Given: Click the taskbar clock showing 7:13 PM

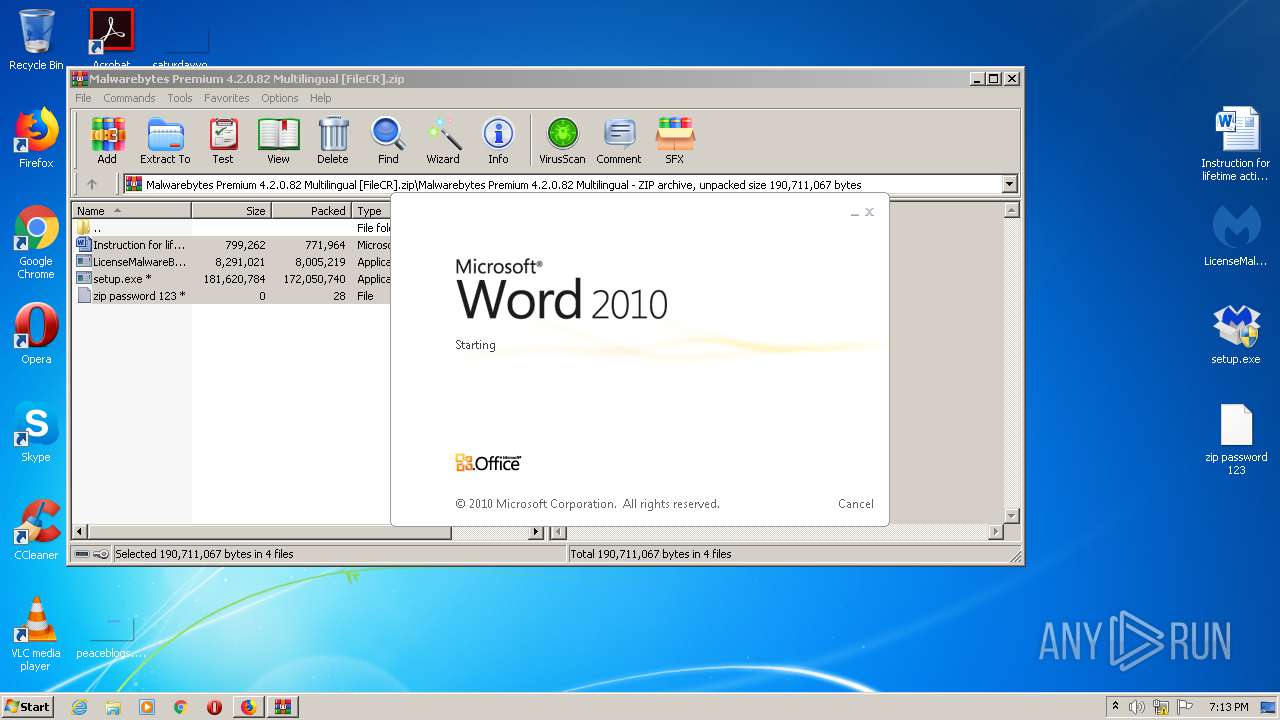Looking at the screenshot, I should tap(1228, 707).
